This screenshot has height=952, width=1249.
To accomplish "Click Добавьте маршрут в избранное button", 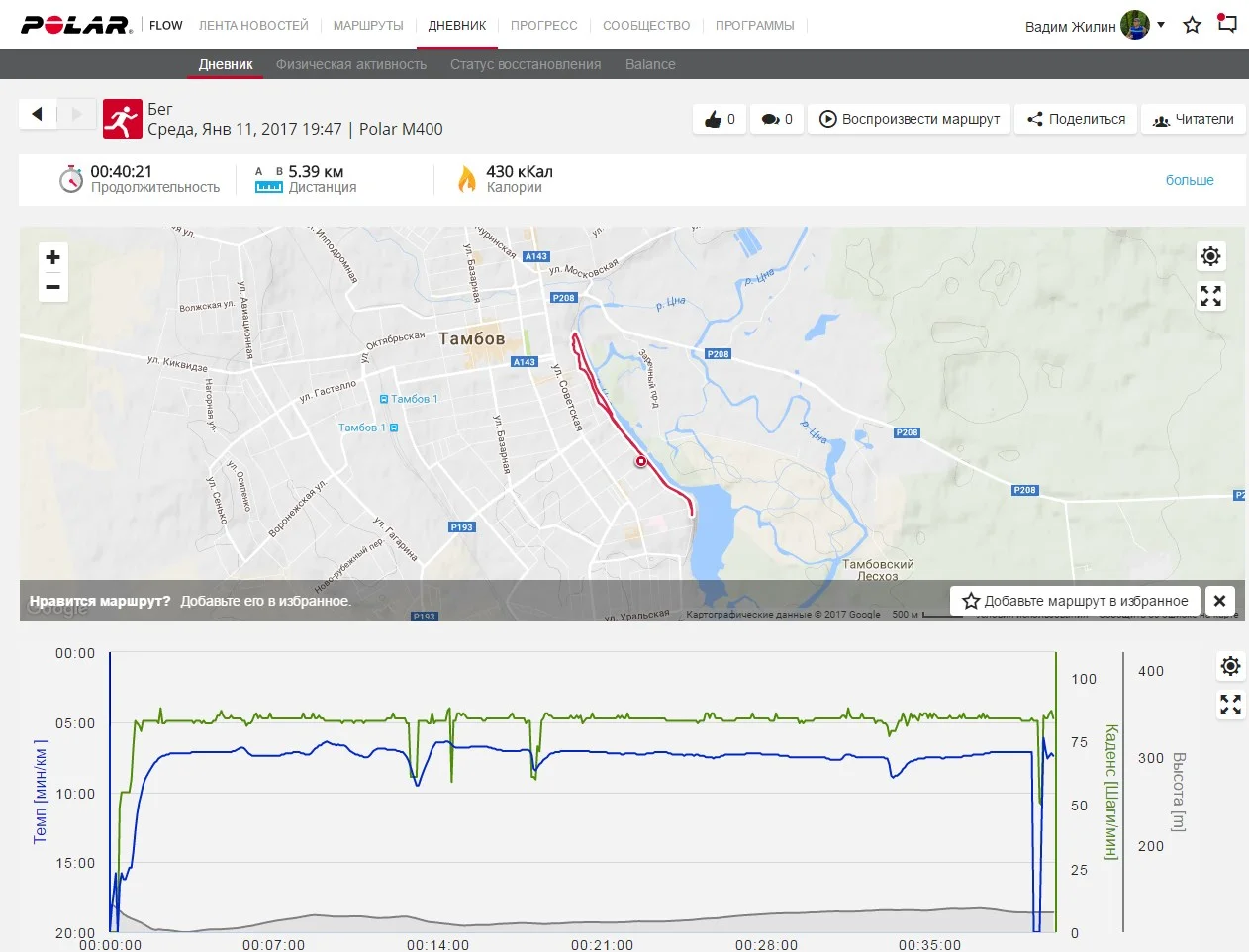I will pos(1076,601).
